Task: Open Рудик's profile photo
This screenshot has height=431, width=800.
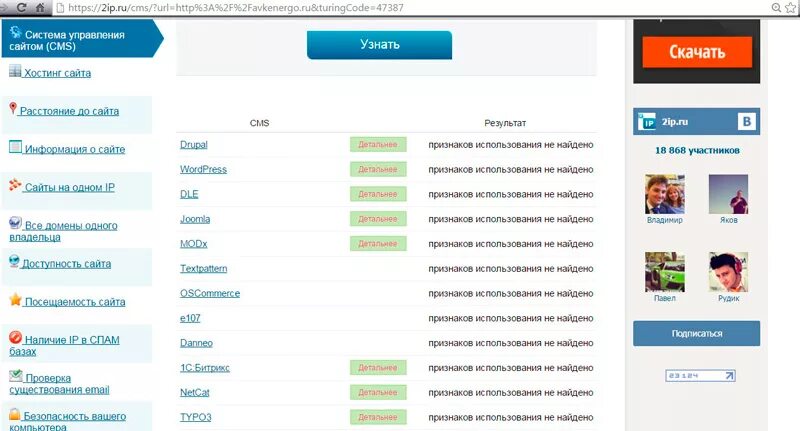Action: 728,272
